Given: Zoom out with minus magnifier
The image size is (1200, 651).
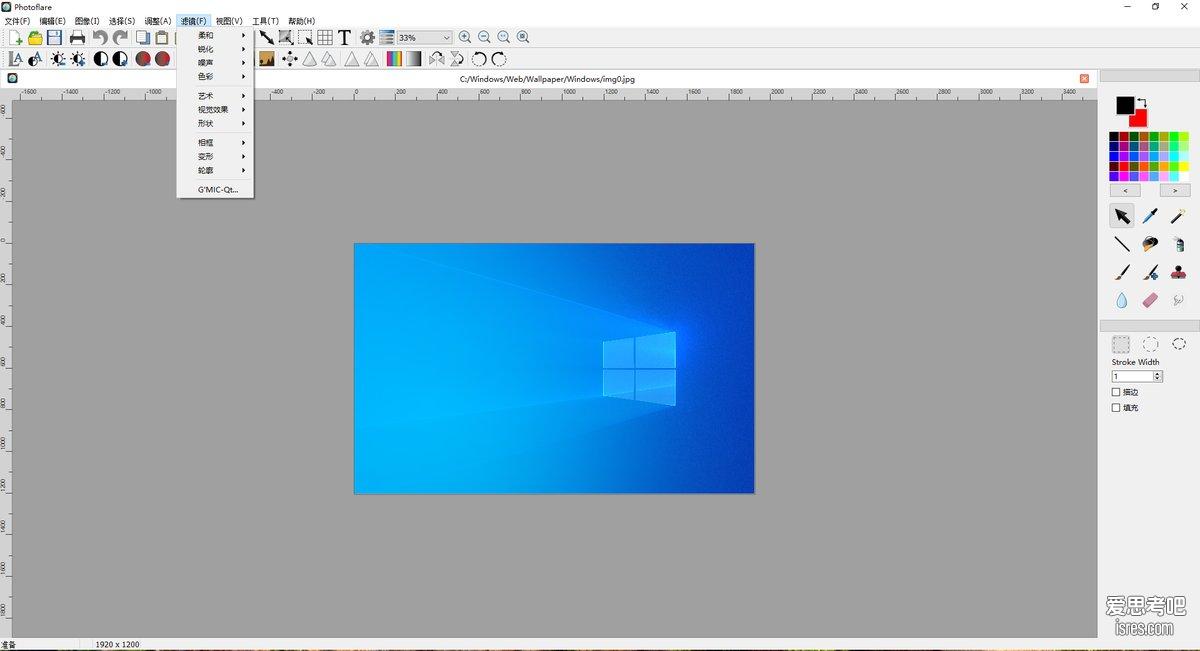Looking at the screenshot, I should [484, 37].
